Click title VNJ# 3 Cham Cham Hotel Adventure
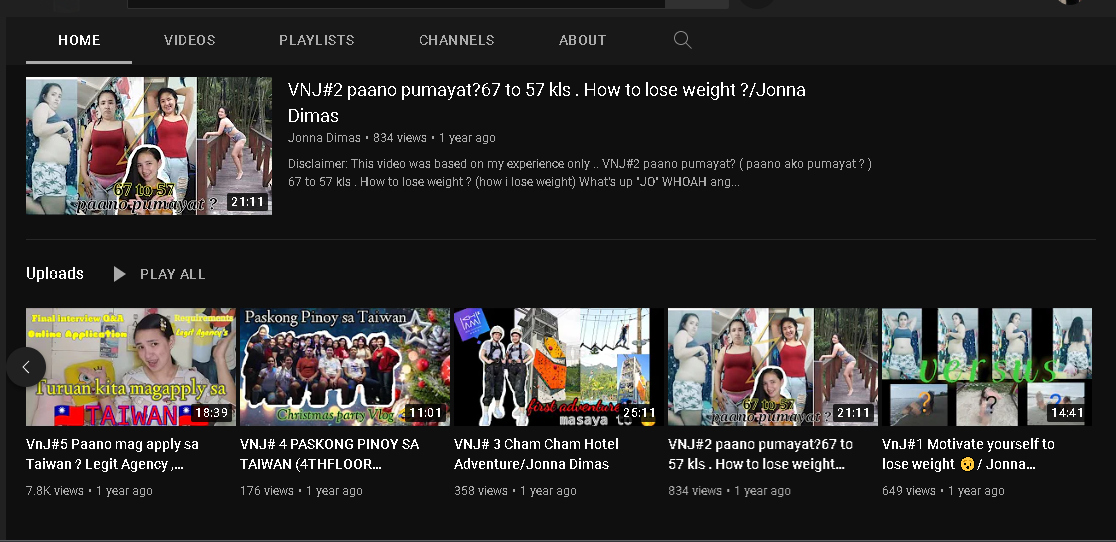Image resolution: width=1116 pixels, height=542 pixels. (537, 454)
